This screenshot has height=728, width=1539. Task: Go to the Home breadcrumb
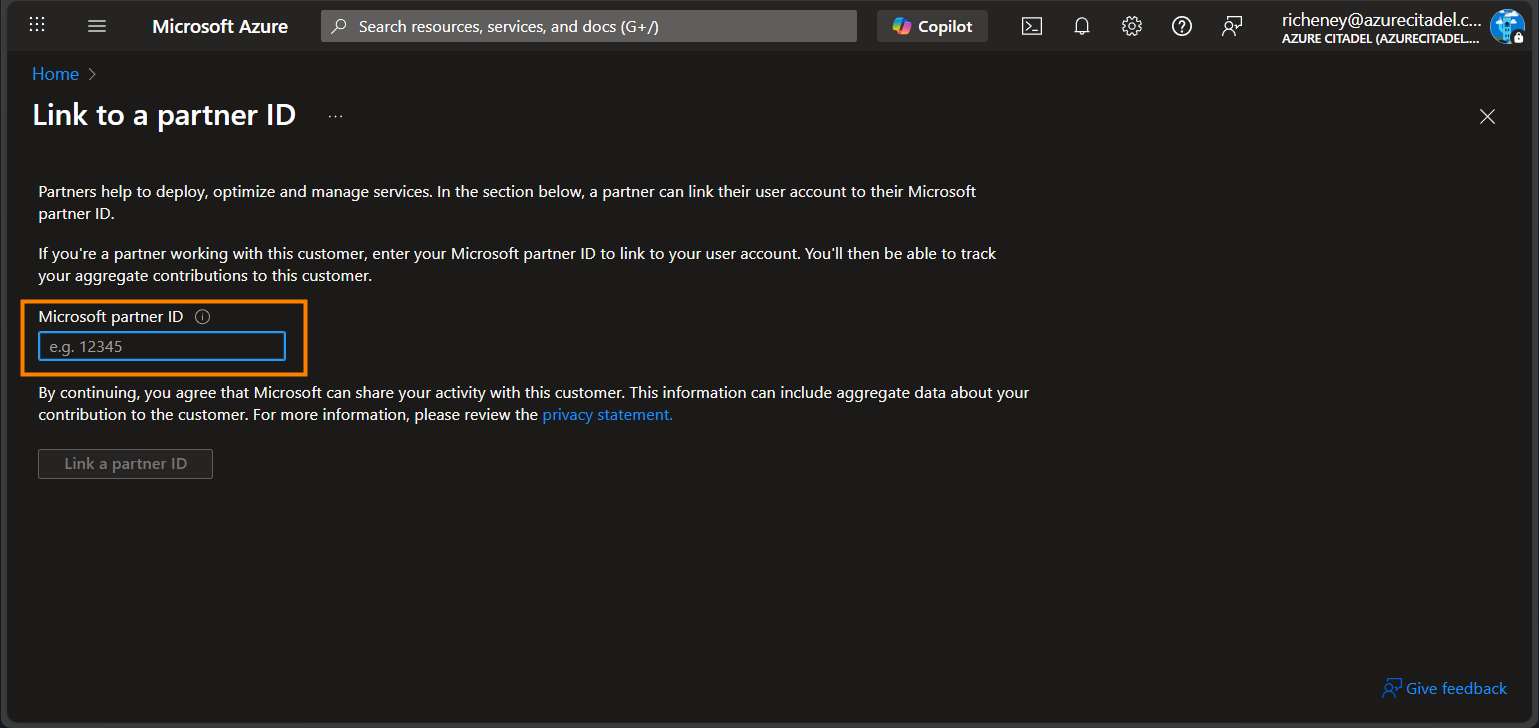coord(55,74)
